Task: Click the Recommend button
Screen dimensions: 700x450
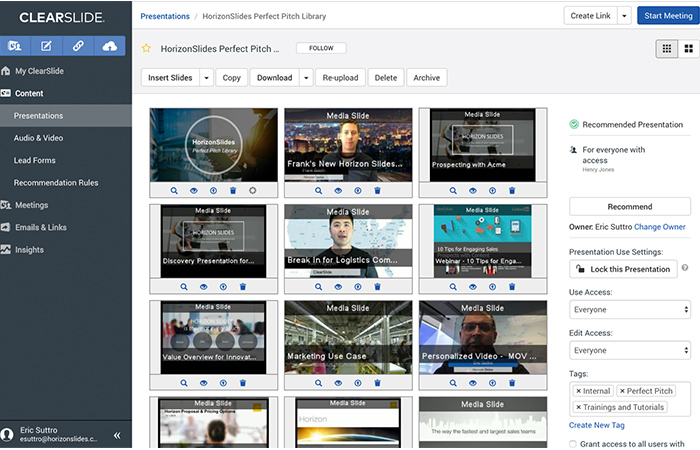Action: point(630,207)
